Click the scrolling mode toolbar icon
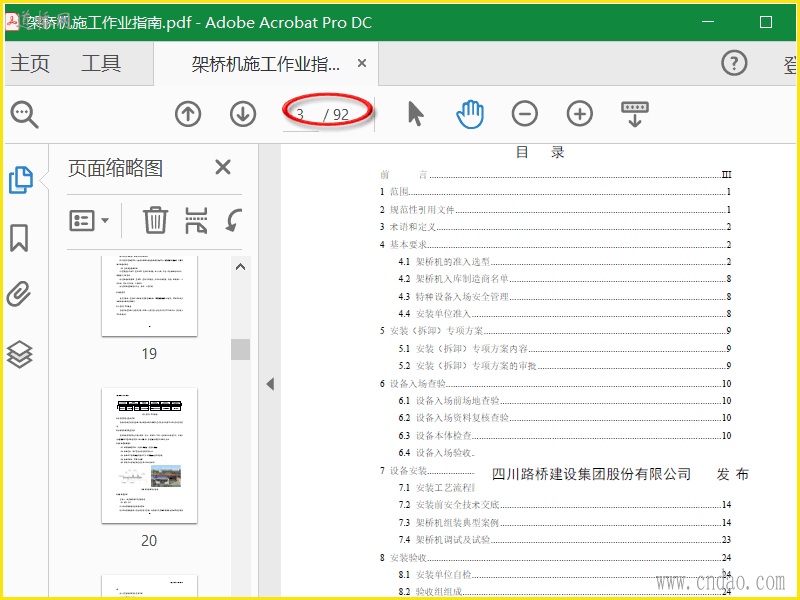The width and height of the screenshot is (800, 600). tap(635, 114)
